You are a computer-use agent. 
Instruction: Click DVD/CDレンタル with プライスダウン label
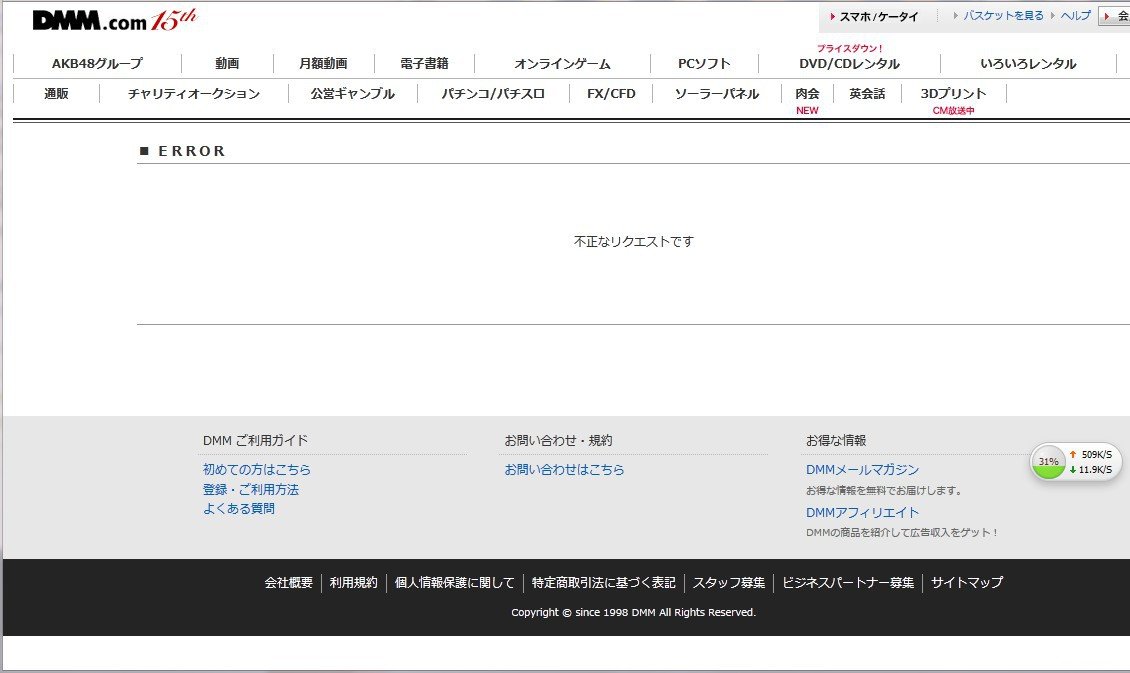tap(849, 63)
